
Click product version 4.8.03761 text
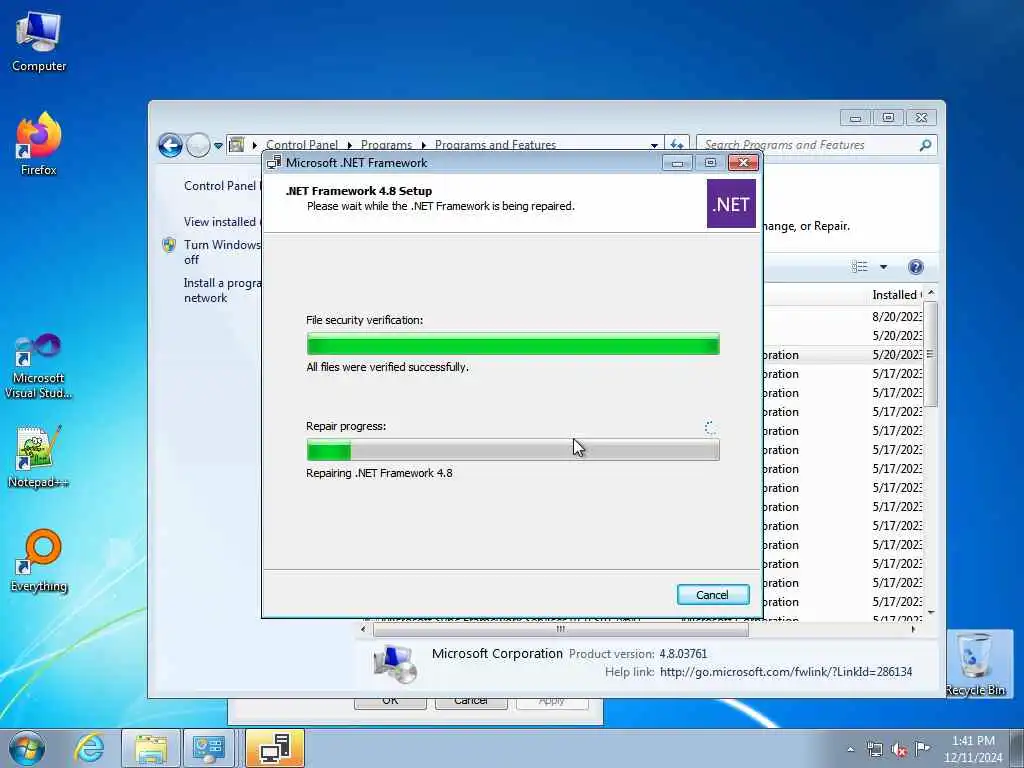[682, 653]
